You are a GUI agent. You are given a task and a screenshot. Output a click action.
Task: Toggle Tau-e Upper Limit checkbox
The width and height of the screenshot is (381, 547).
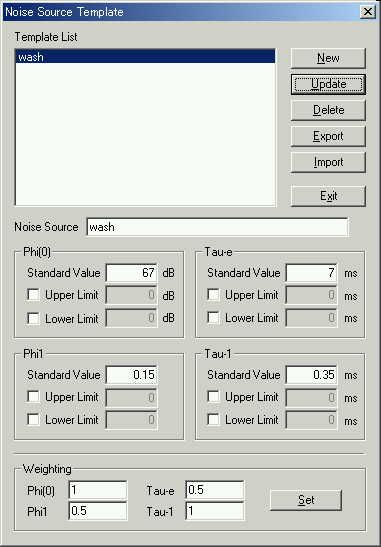(x=214, y=295)
